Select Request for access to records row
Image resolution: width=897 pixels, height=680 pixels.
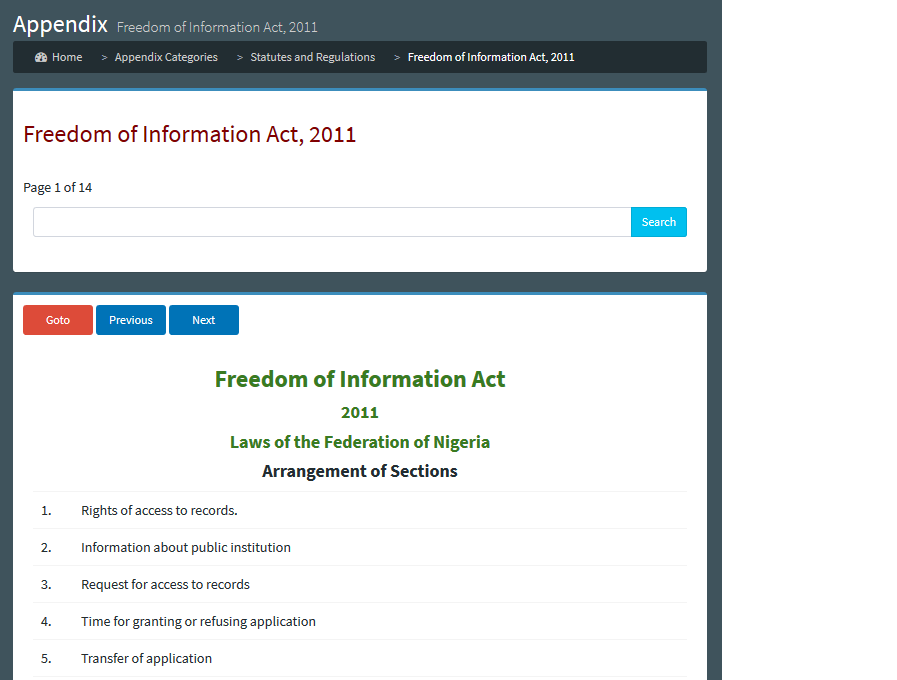[360, 584]
